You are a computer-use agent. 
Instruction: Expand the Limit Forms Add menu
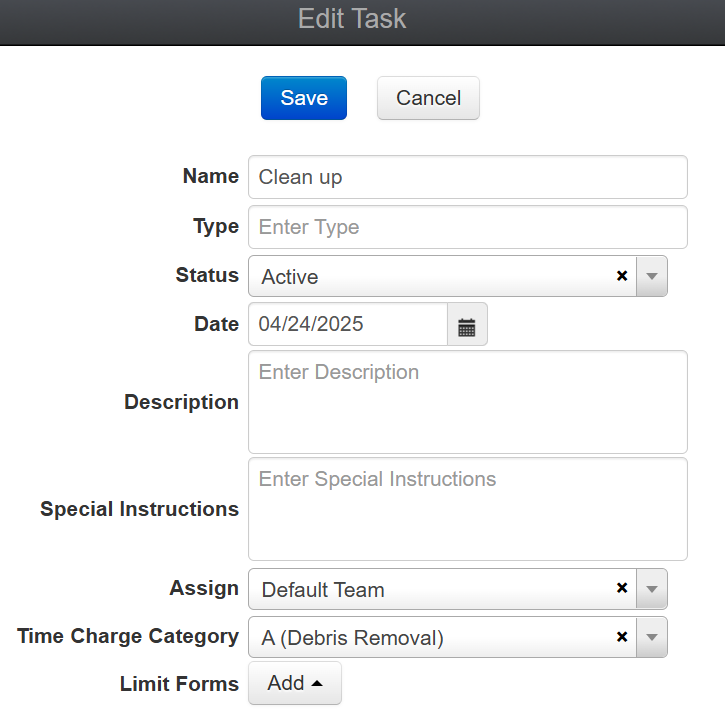tap(295, 683)
